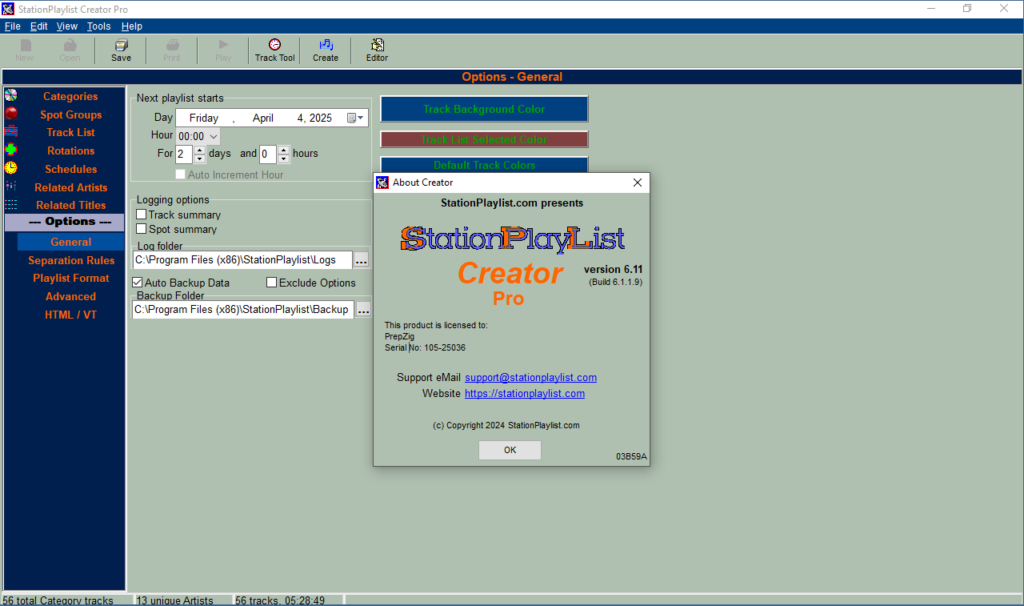Click the hours number field
This screenshot has width=1024, height=606.
coord(268,154)
